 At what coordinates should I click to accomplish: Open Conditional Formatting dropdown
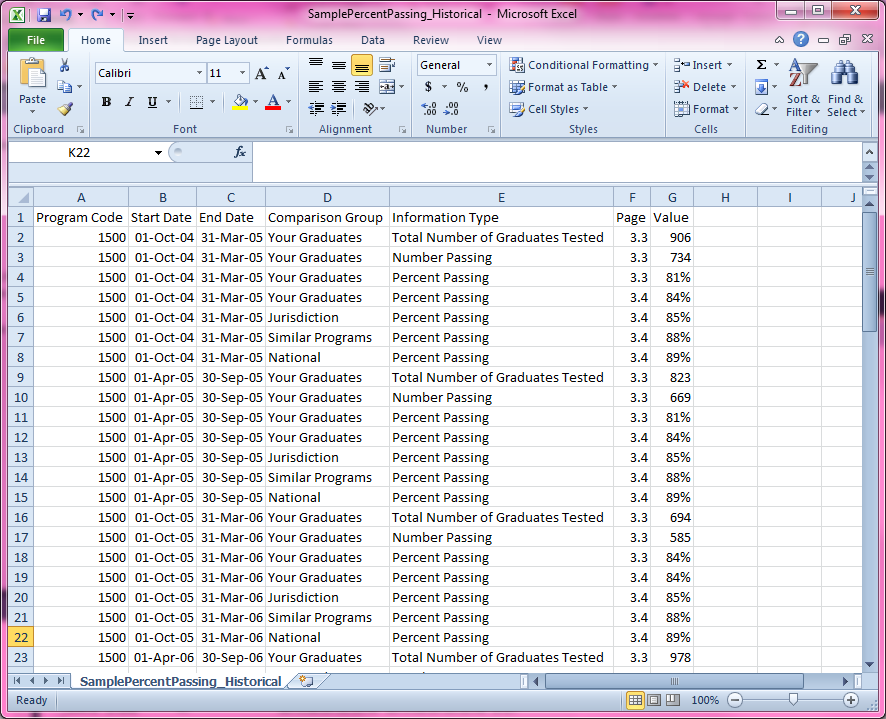(583, 65)
